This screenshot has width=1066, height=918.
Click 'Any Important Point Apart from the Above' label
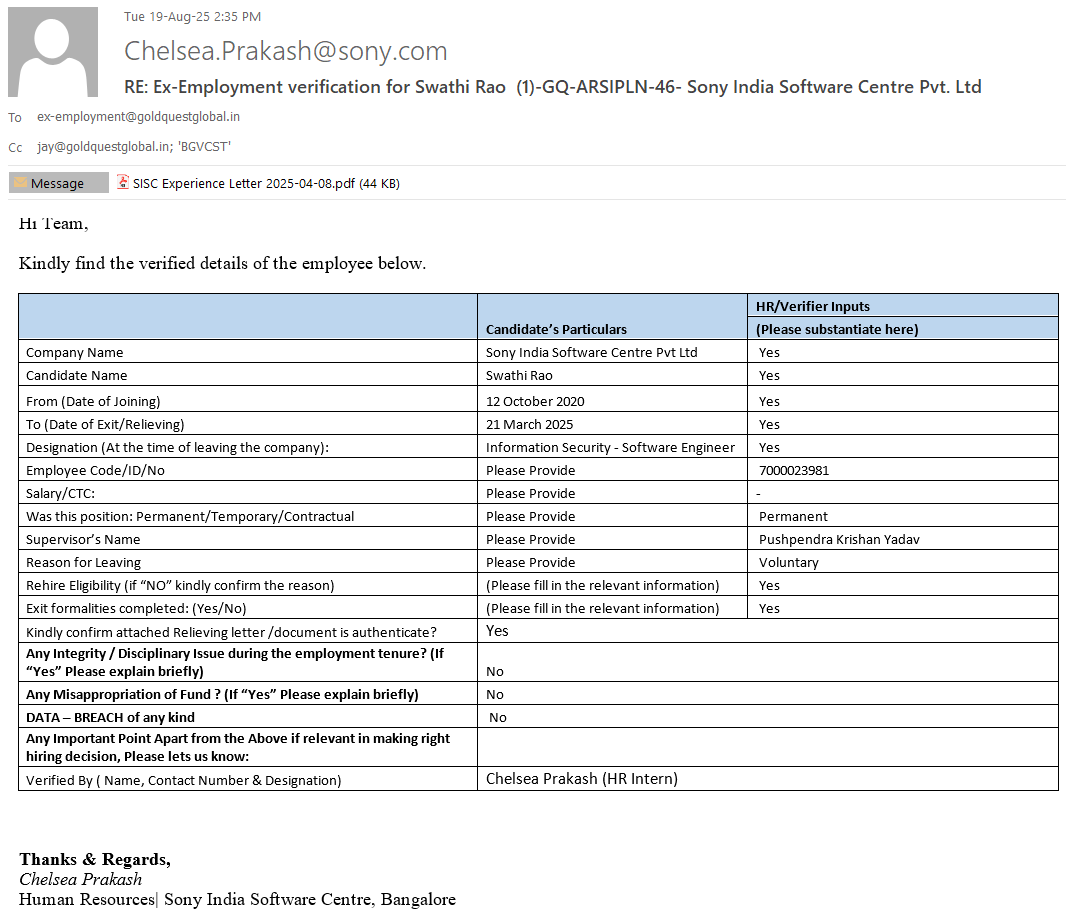238,747
